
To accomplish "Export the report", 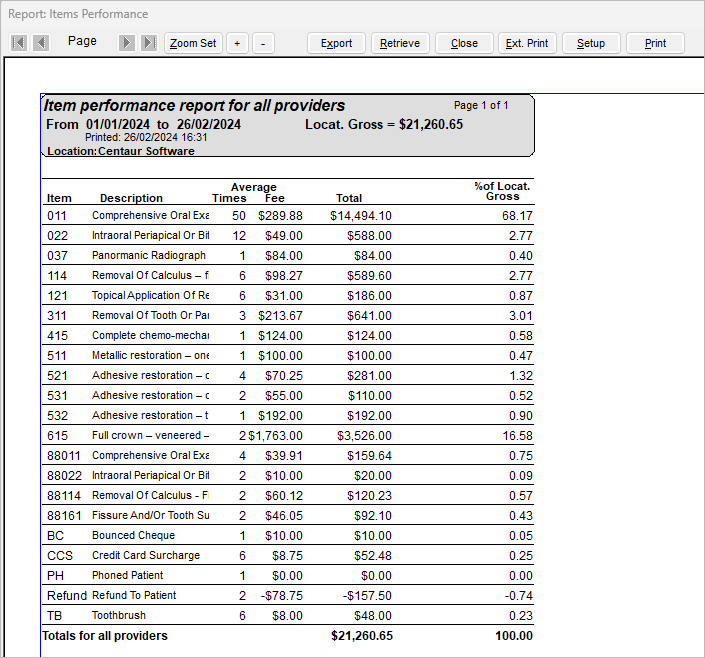I will coord(336,43).
